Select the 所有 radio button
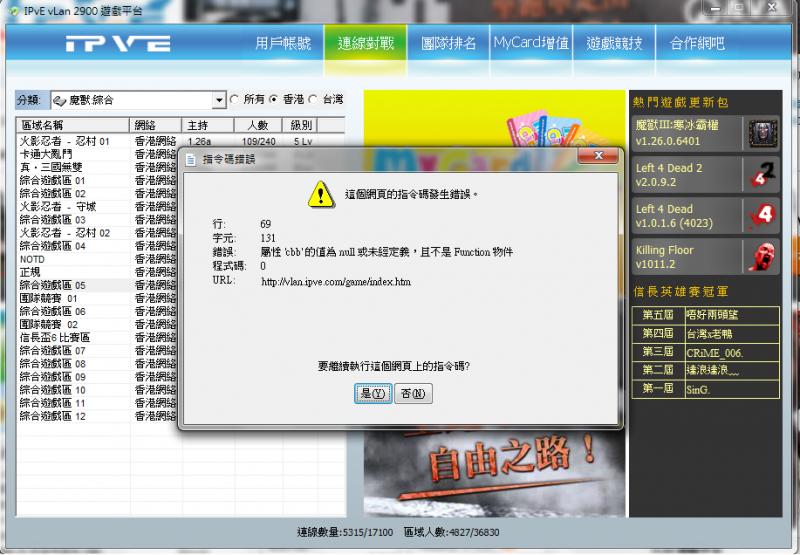800x555 pixels. coord(235,99)
